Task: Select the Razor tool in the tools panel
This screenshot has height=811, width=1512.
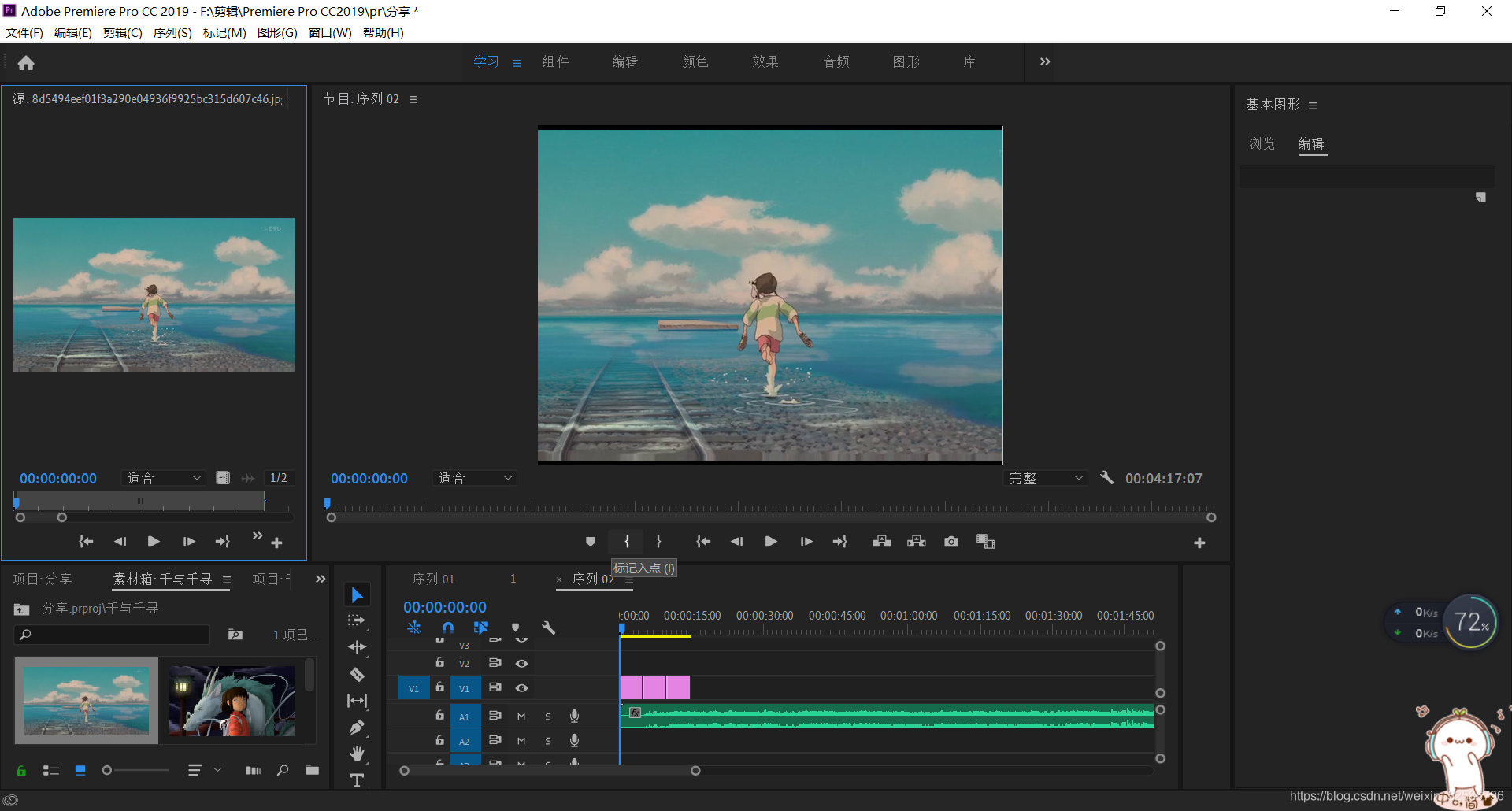Action: (x=357, y=675)
